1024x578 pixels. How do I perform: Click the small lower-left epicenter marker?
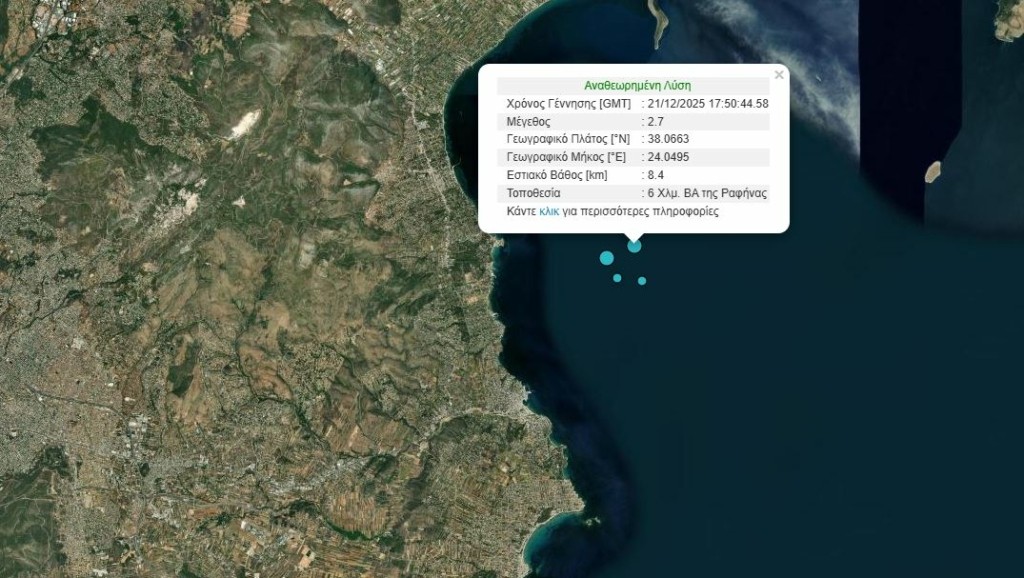click(617, 278)
